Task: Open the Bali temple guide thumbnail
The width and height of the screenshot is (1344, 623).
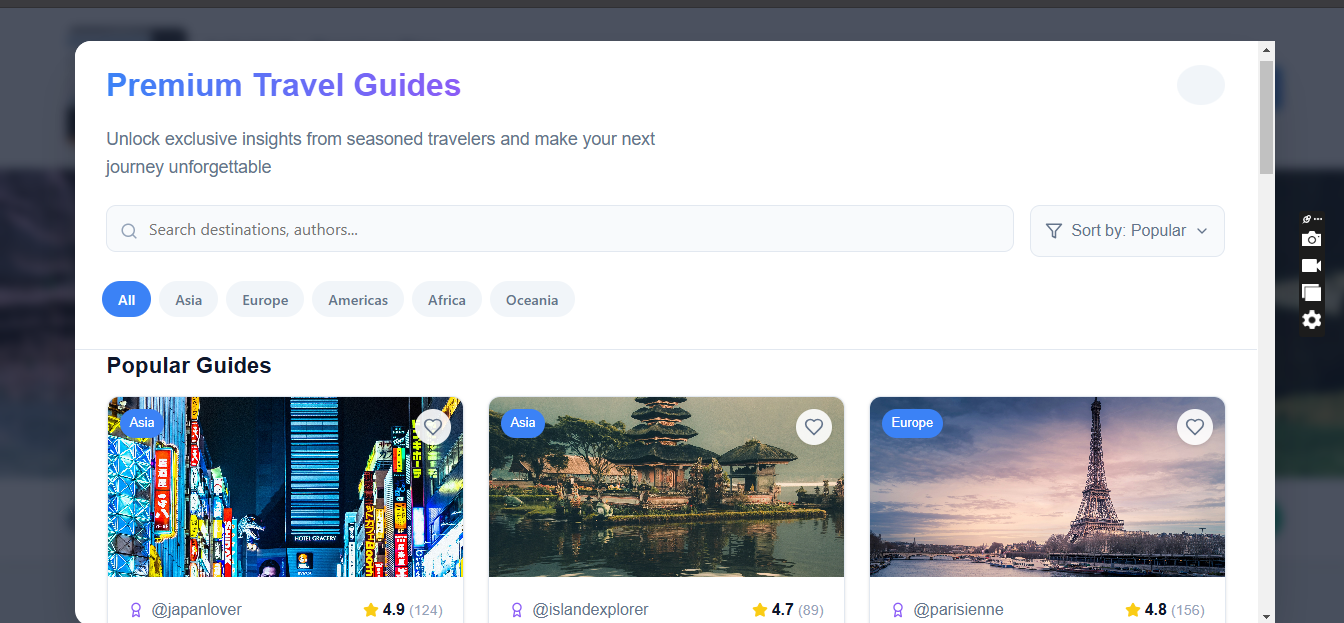Action: [x=666, y=487]
